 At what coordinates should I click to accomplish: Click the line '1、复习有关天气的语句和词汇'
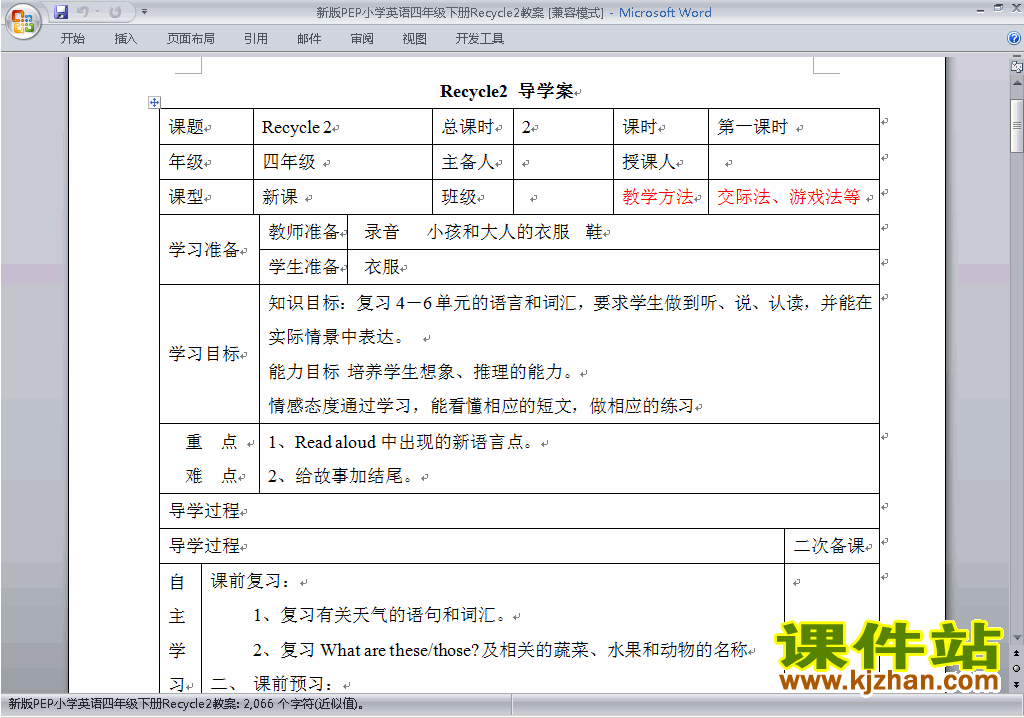383,615
